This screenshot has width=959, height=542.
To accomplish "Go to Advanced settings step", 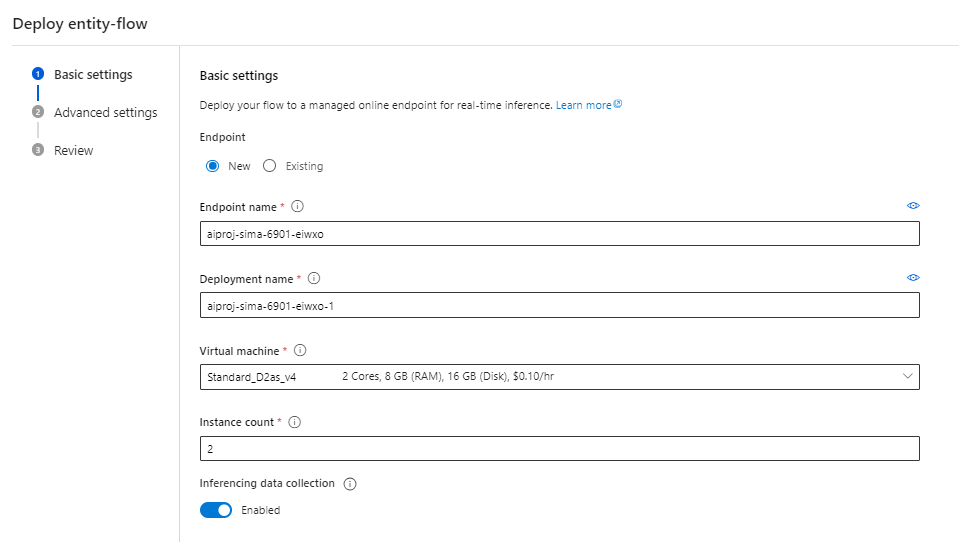I will click(x=105, y=113).
